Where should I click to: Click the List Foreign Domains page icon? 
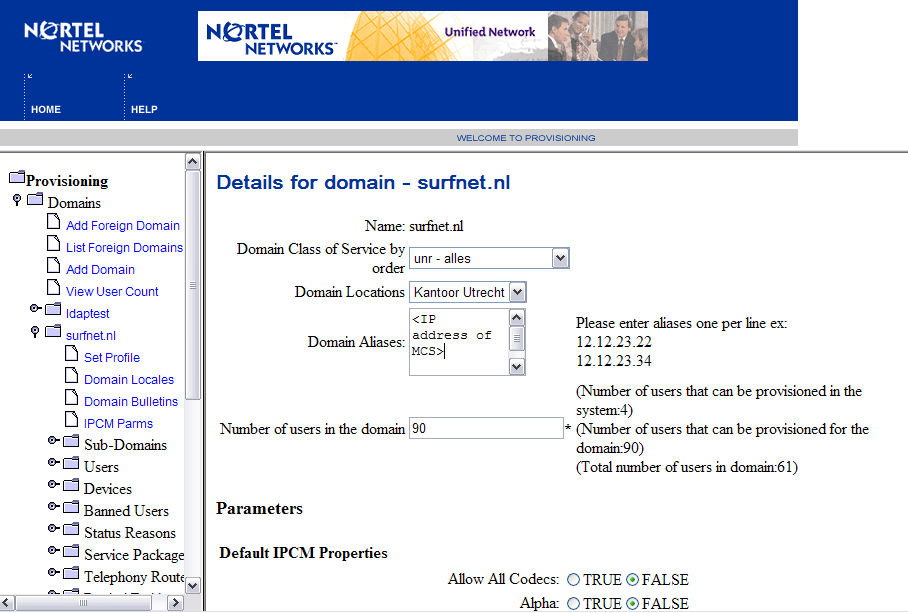53,243
